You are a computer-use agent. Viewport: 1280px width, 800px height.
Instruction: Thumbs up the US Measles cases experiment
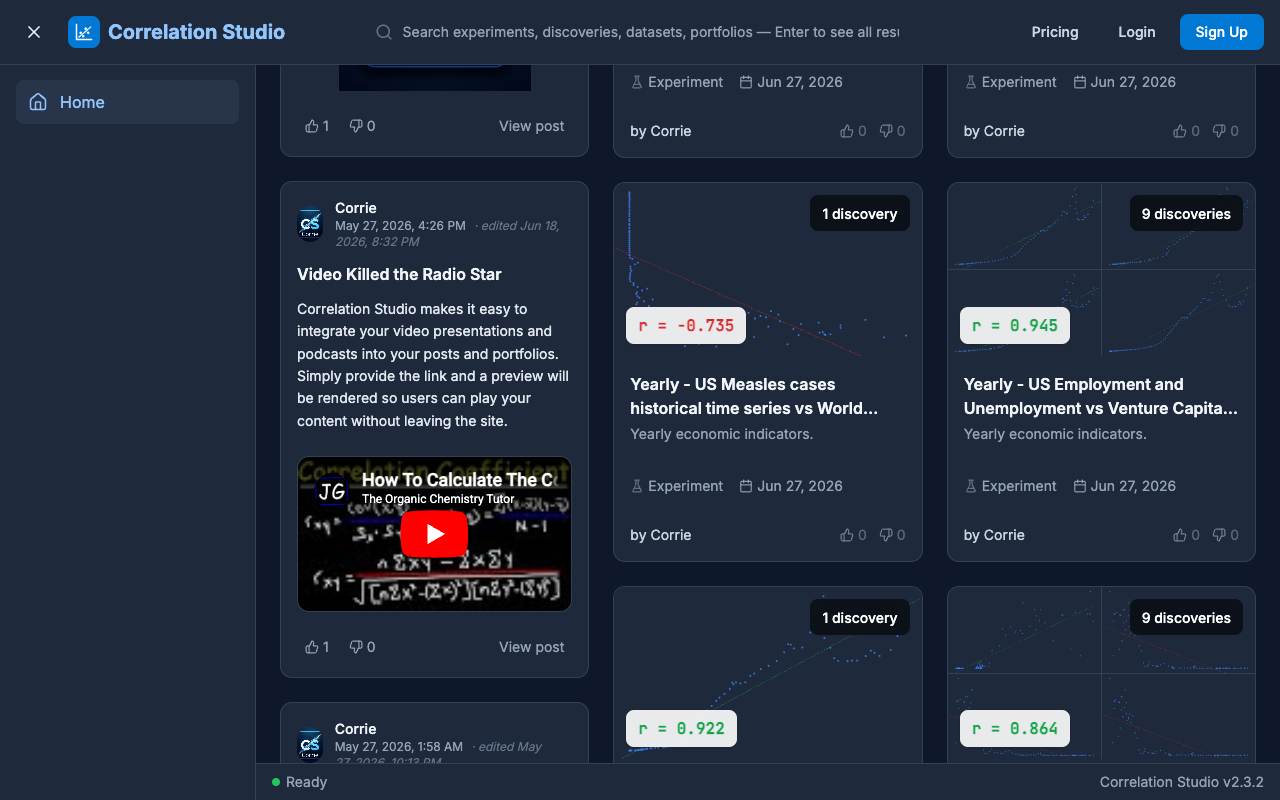click(853, 535)
